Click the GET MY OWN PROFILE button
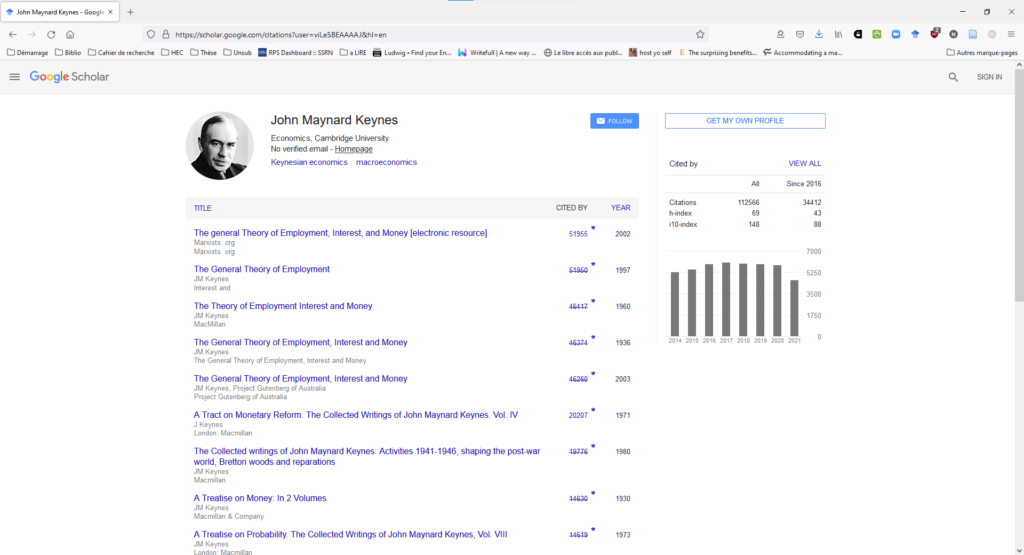This screenshot has height=555, width=1024. tap(745, 121)
